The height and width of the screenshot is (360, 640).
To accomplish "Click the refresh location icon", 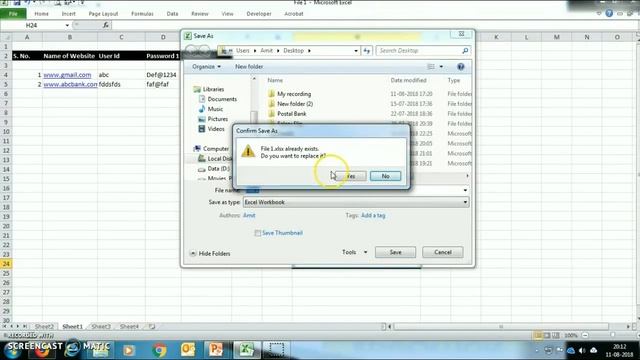I will [x=367, y=51].
